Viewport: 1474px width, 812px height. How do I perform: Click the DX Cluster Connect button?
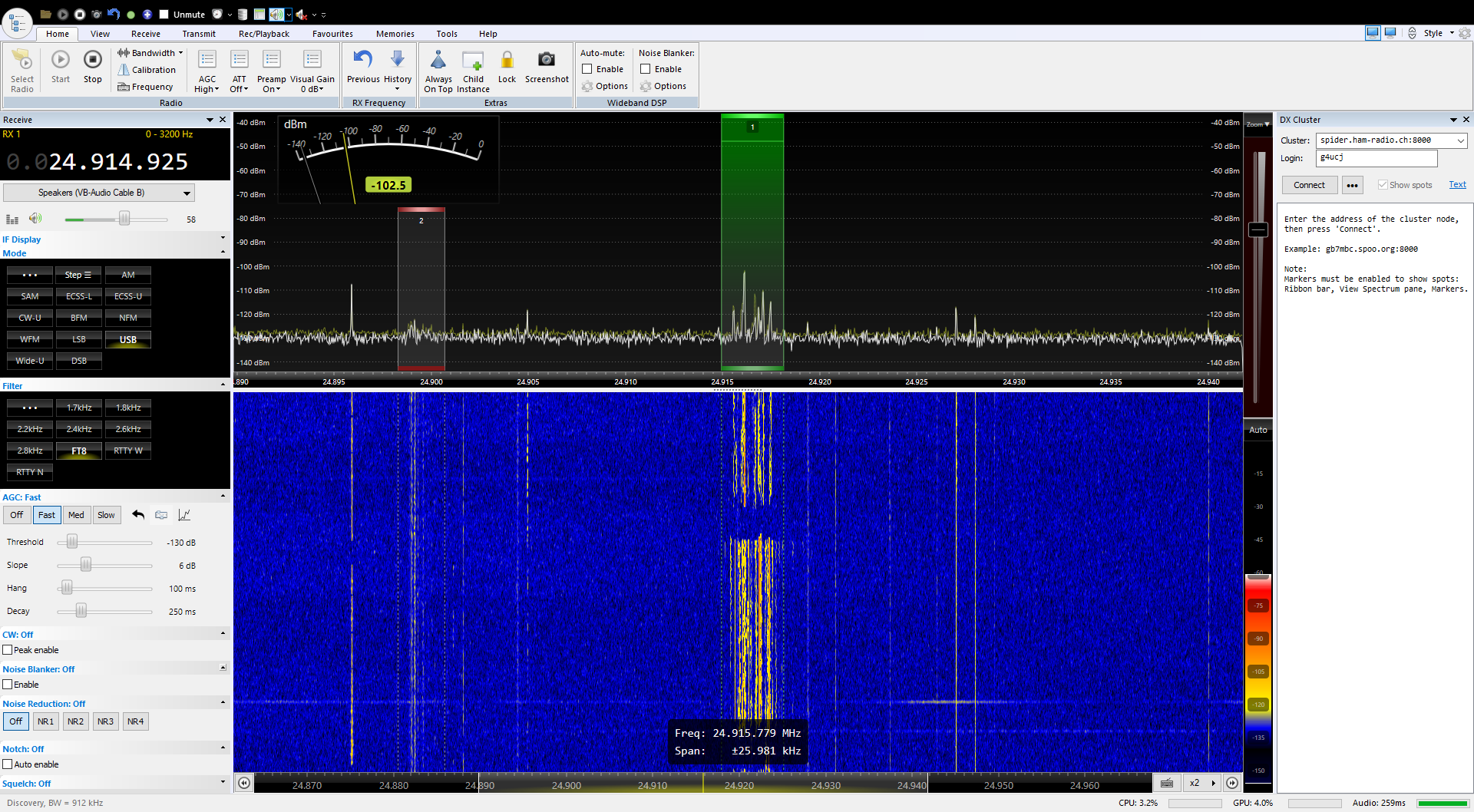1309,185
